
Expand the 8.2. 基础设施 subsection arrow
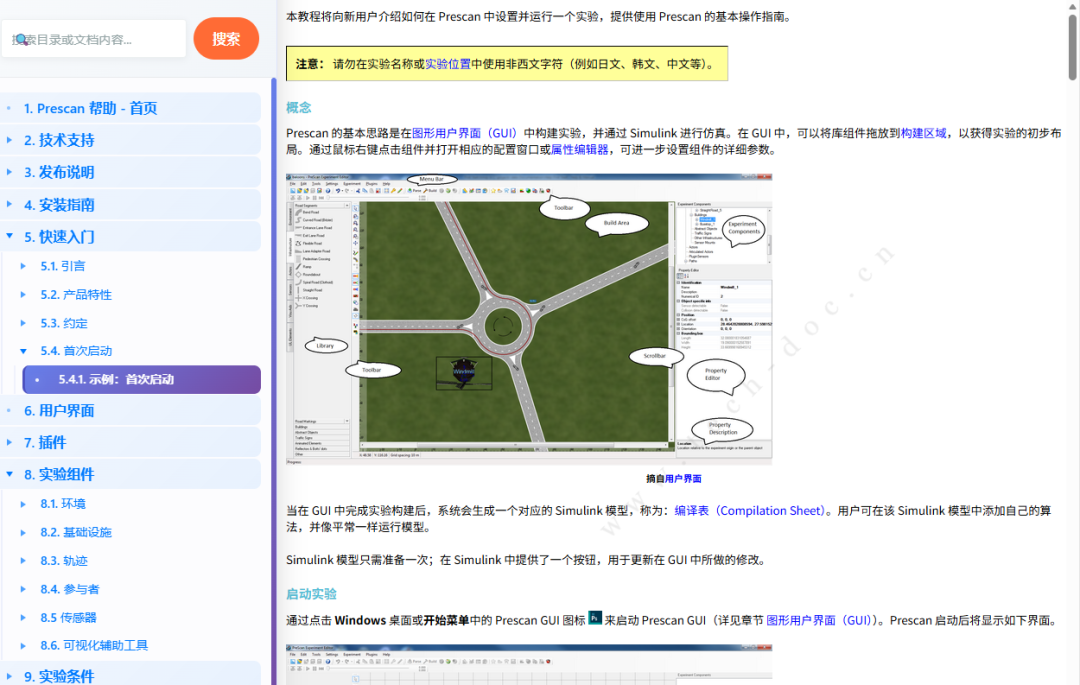(x=23, y=532)
